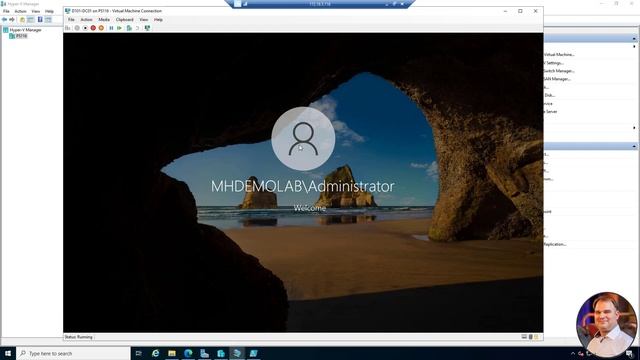
Task: Open Hyper-V Settings from Actions pane
Action: tap(554, 63)
